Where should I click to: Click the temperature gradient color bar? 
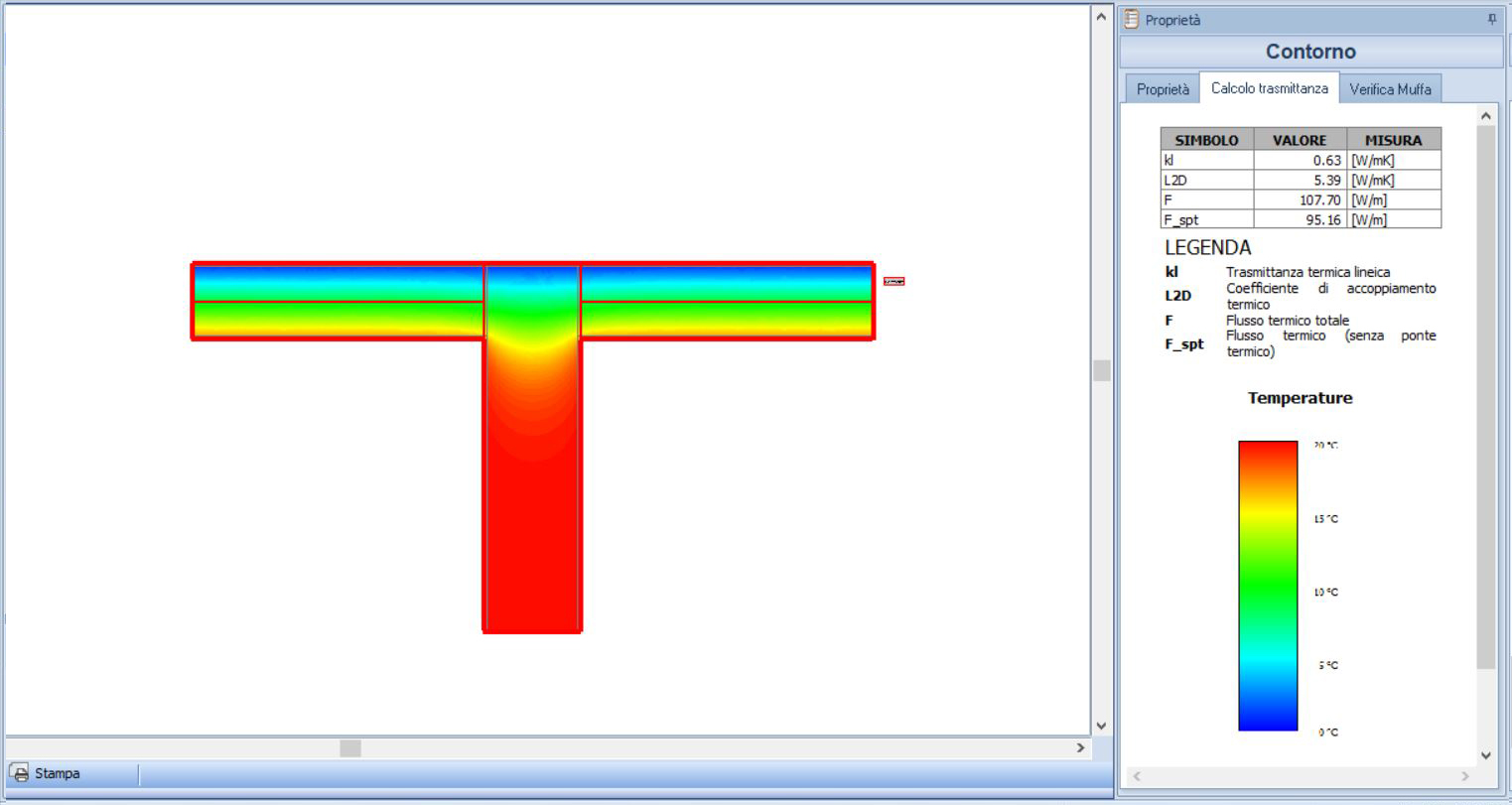pyautogui.click(x=1268, y=586)
